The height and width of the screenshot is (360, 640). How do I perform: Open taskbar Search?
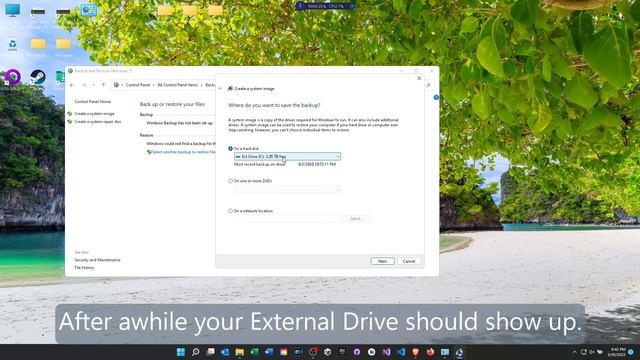[x=196, y=352]
